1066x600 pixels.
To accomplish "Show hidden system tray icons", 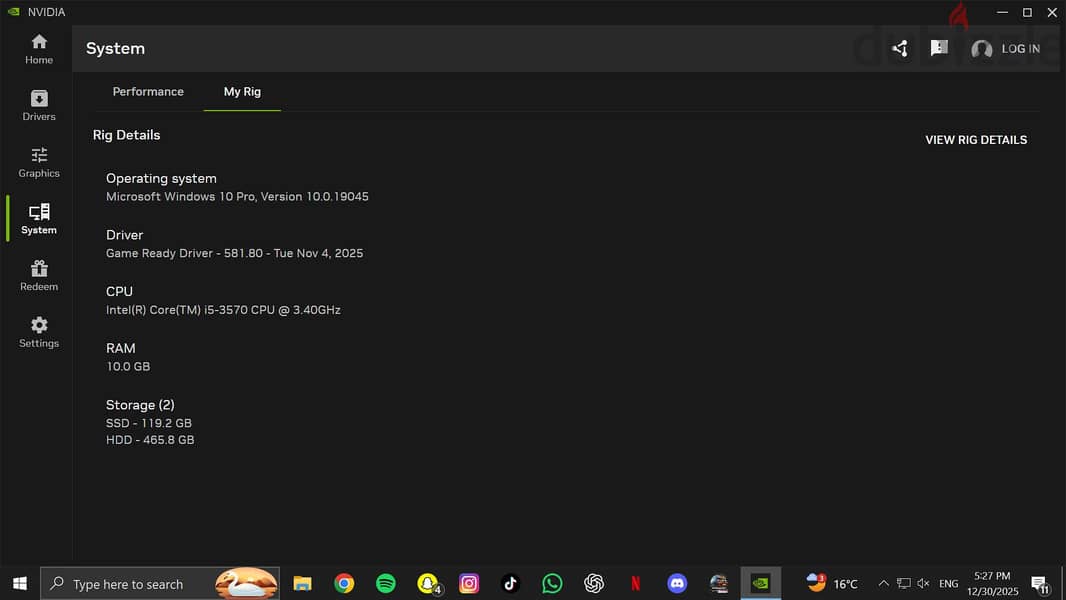I will 883,584.
